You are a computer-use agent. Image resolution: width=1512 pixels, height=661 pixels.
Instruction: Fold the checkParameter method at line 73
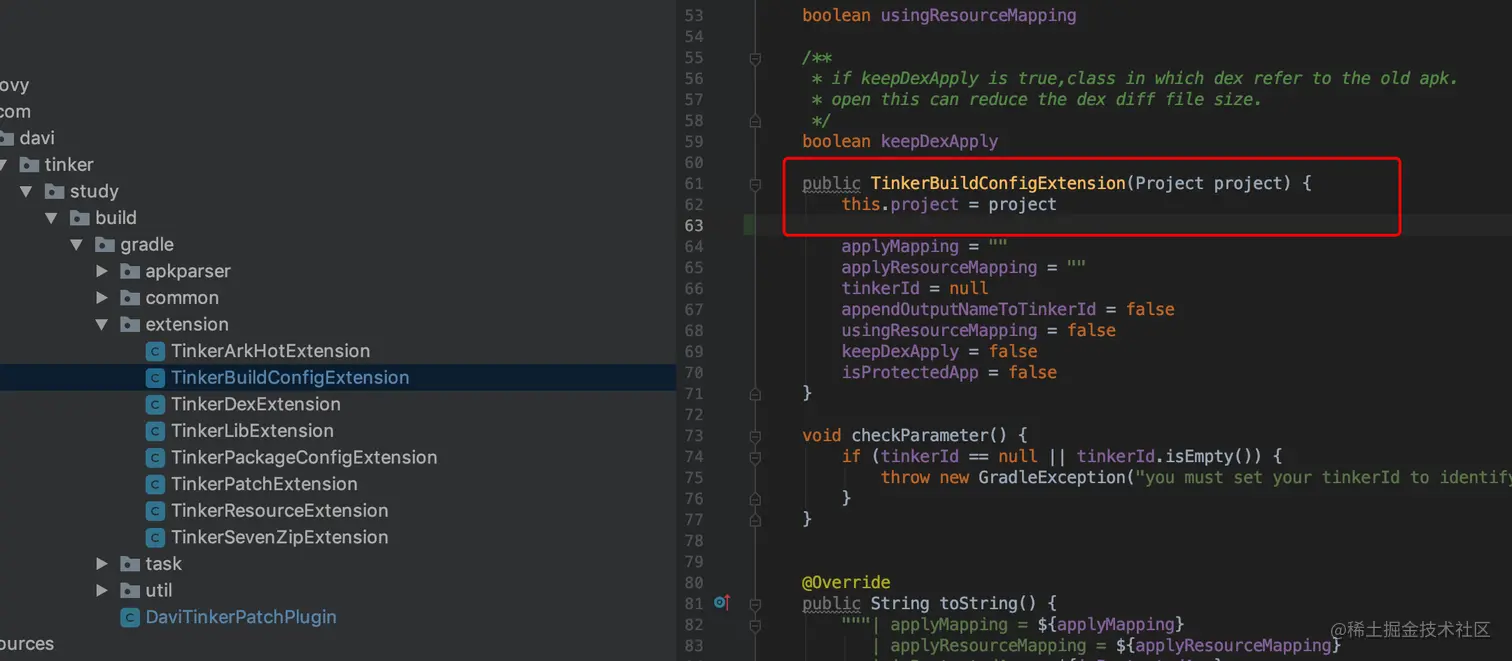(755, 436)
